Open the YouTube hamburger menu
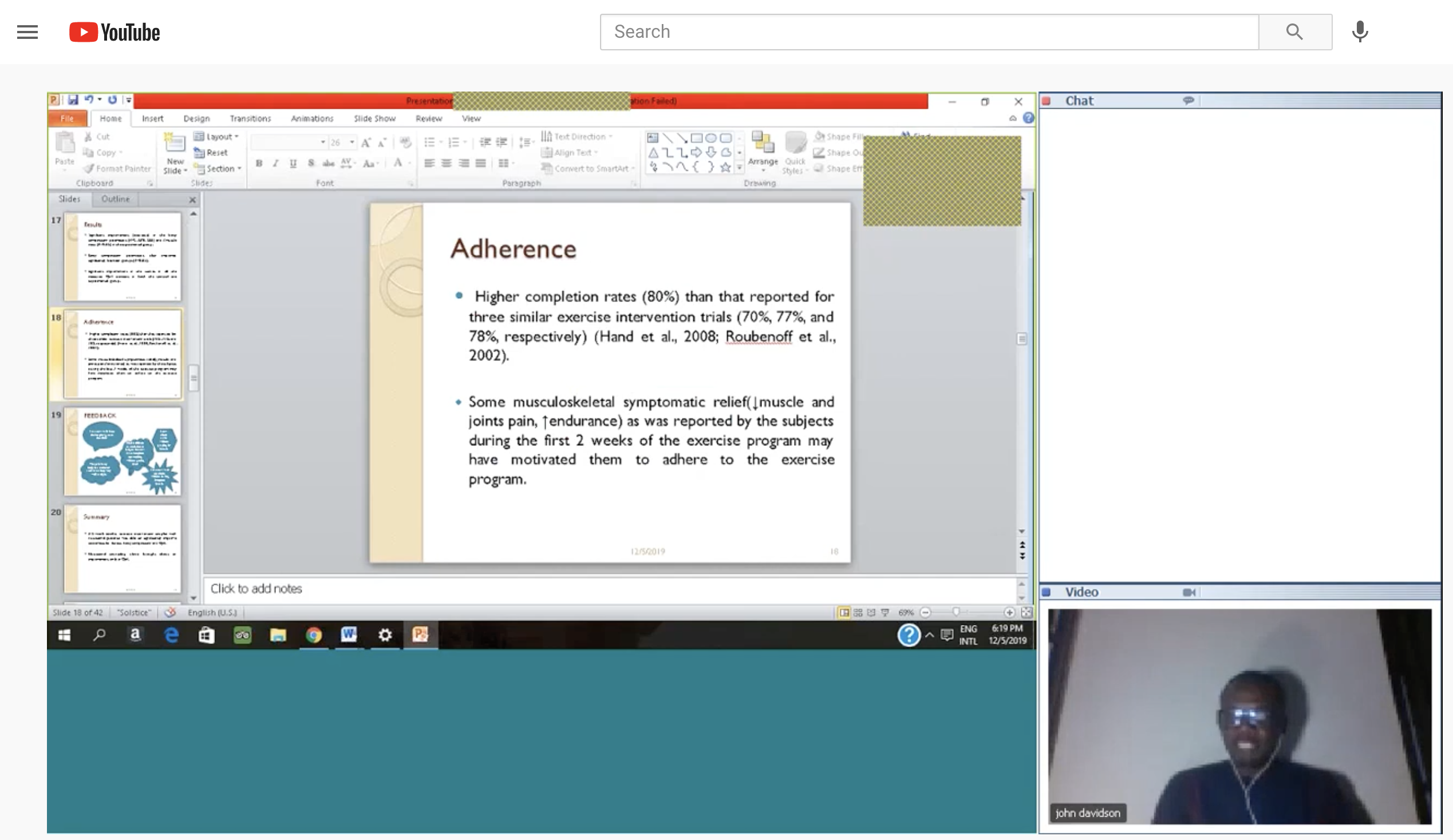 pyautogui.click(x=27, y=31)
